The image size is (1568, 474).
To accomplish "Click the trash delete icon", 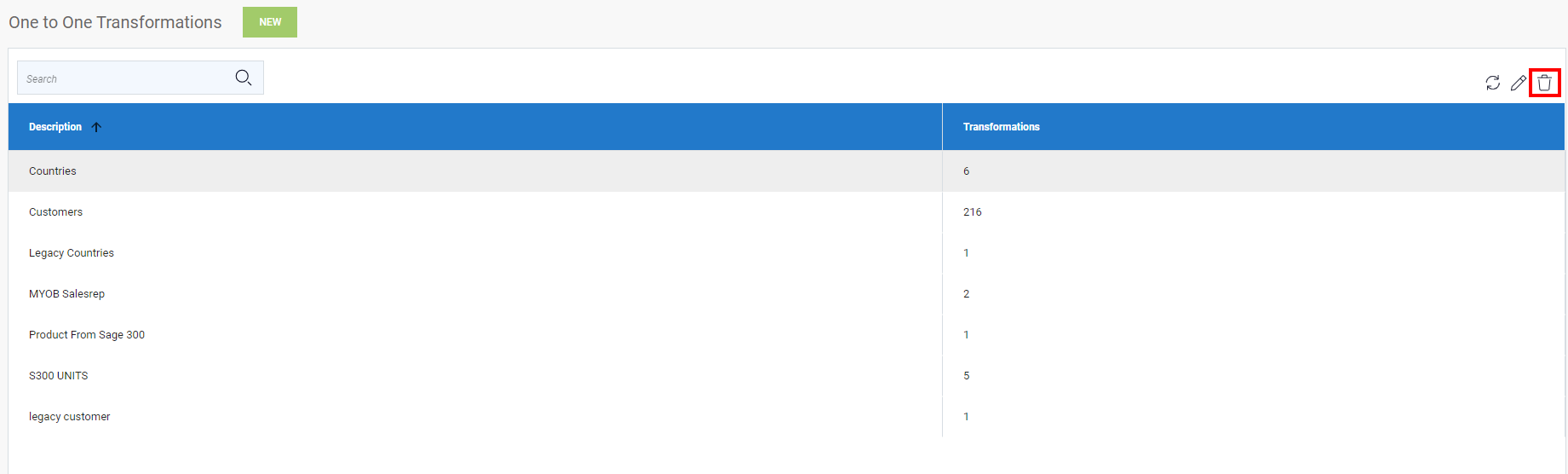I will tap(1544, 83).
